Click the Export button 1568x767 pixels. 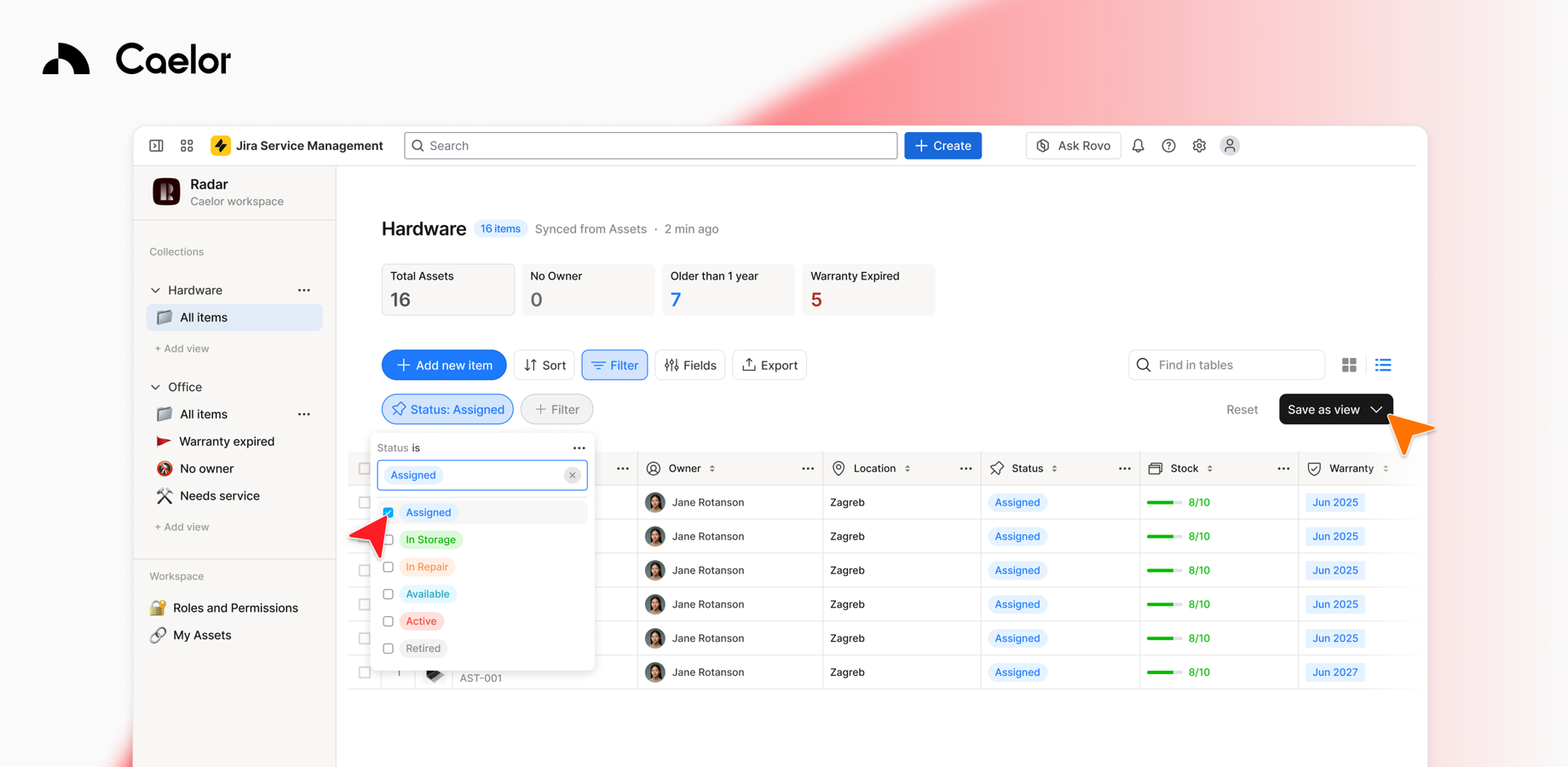770,366
